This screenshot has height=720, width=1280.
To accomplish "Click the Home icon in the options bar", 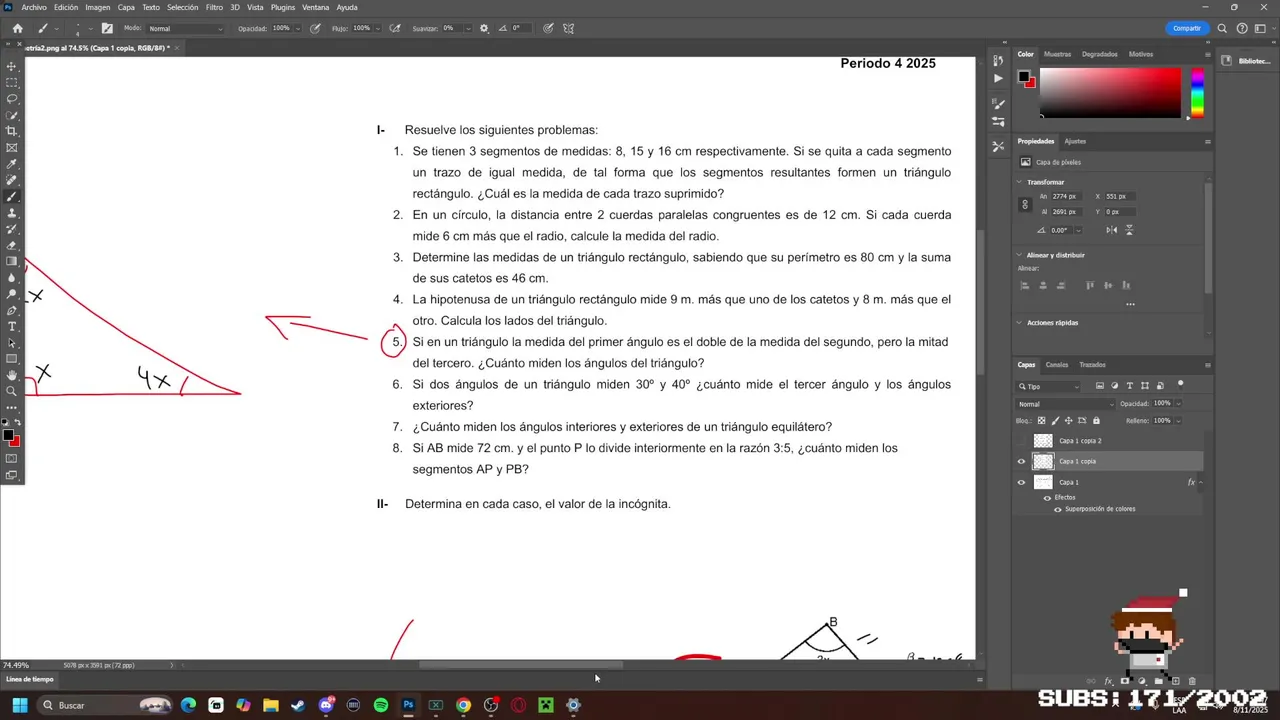I will tap(17, 28).
